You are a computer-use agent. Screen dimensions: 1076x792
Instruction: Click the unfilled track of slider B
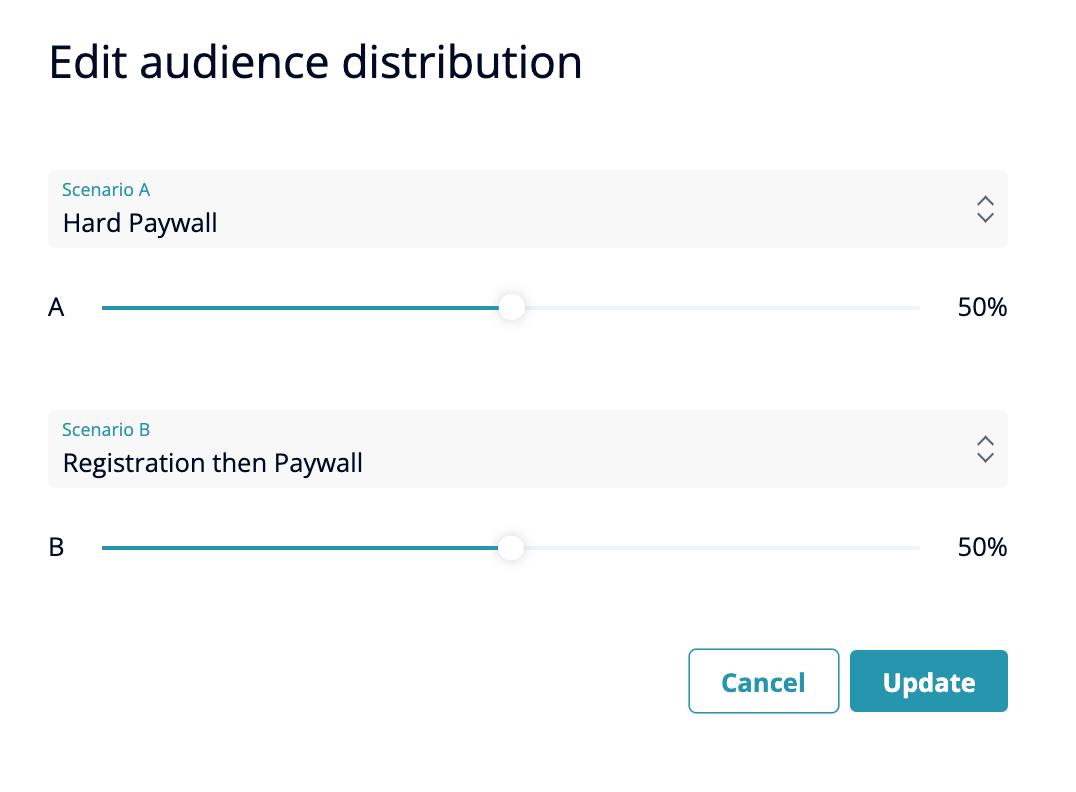point(720,548)
